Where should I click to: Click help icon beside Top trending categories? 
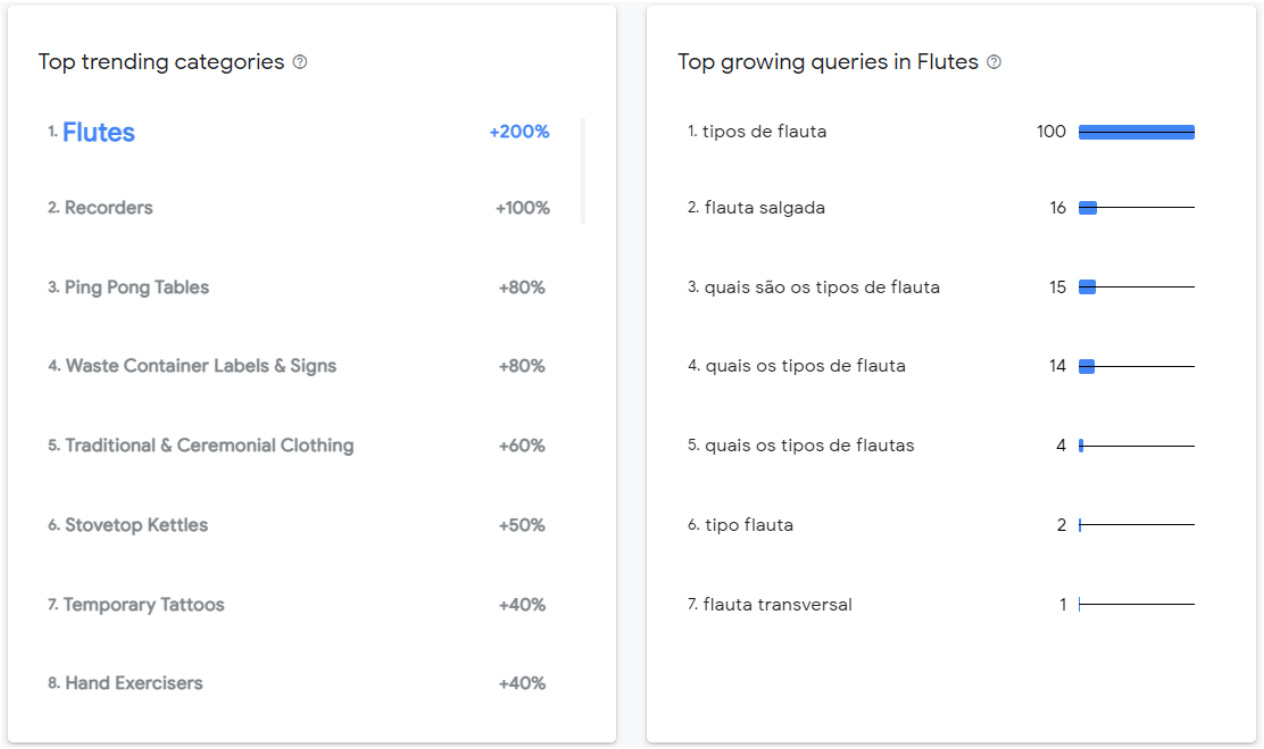pyautogui.click(x=300, y=62)
